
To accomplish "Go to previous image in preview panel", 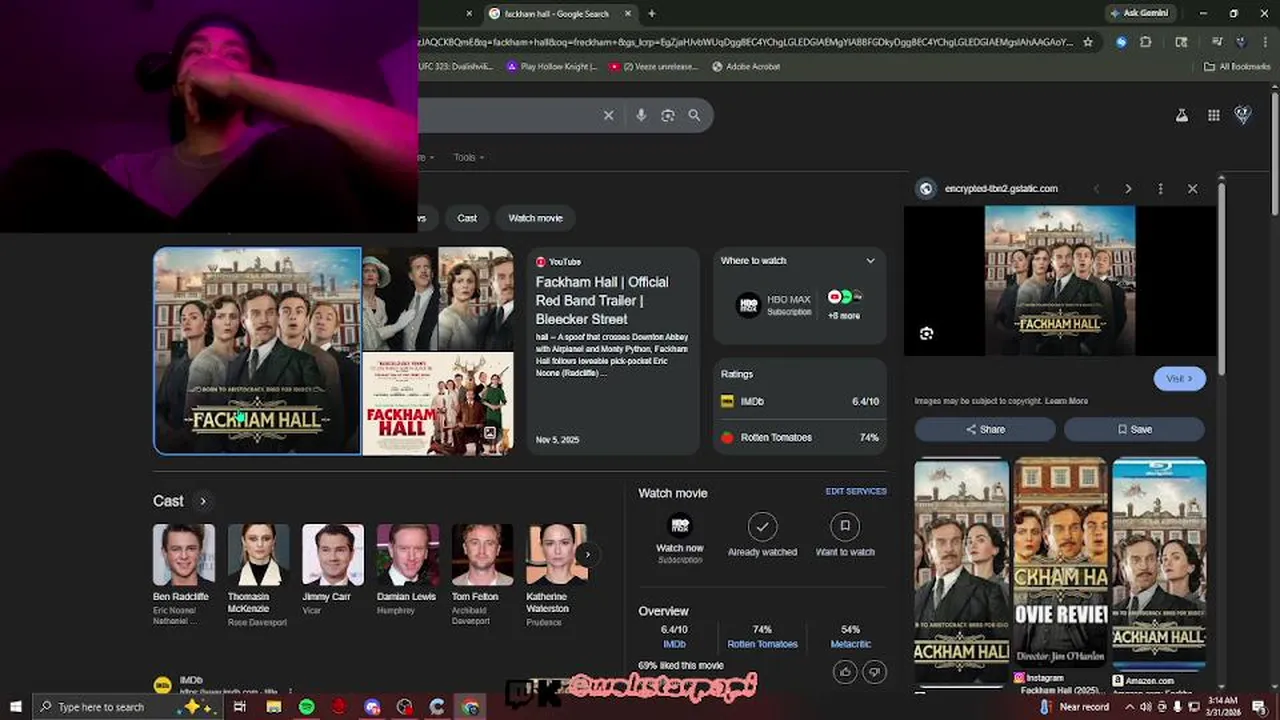I will [1096, 188].
